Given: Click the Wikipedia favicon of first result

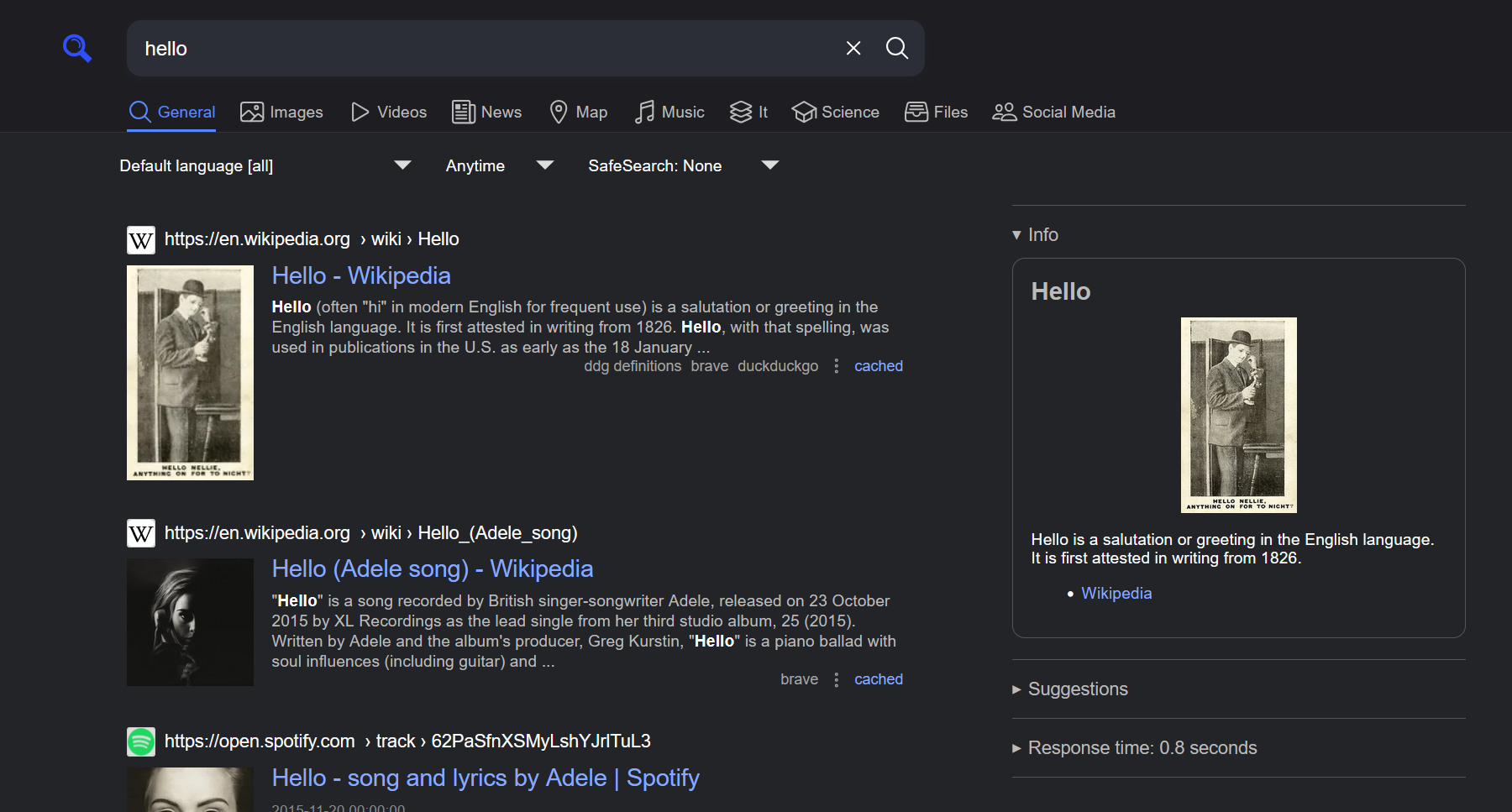Looking at the screenshot, I should [x=141, y=240].
